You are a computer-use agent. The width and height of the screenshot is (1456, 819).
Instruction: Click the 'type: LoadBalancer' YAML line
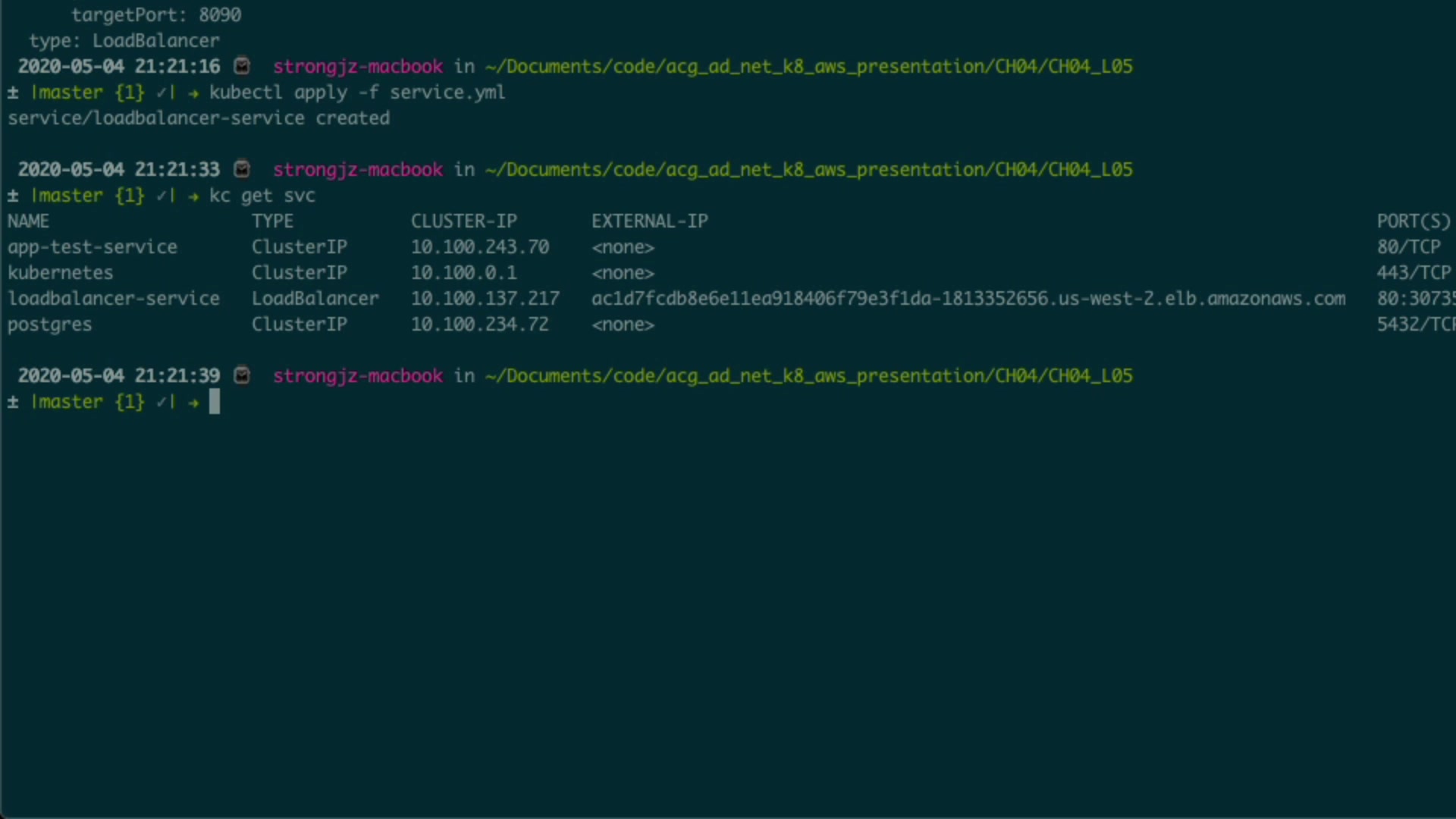[x=124, y=41]
